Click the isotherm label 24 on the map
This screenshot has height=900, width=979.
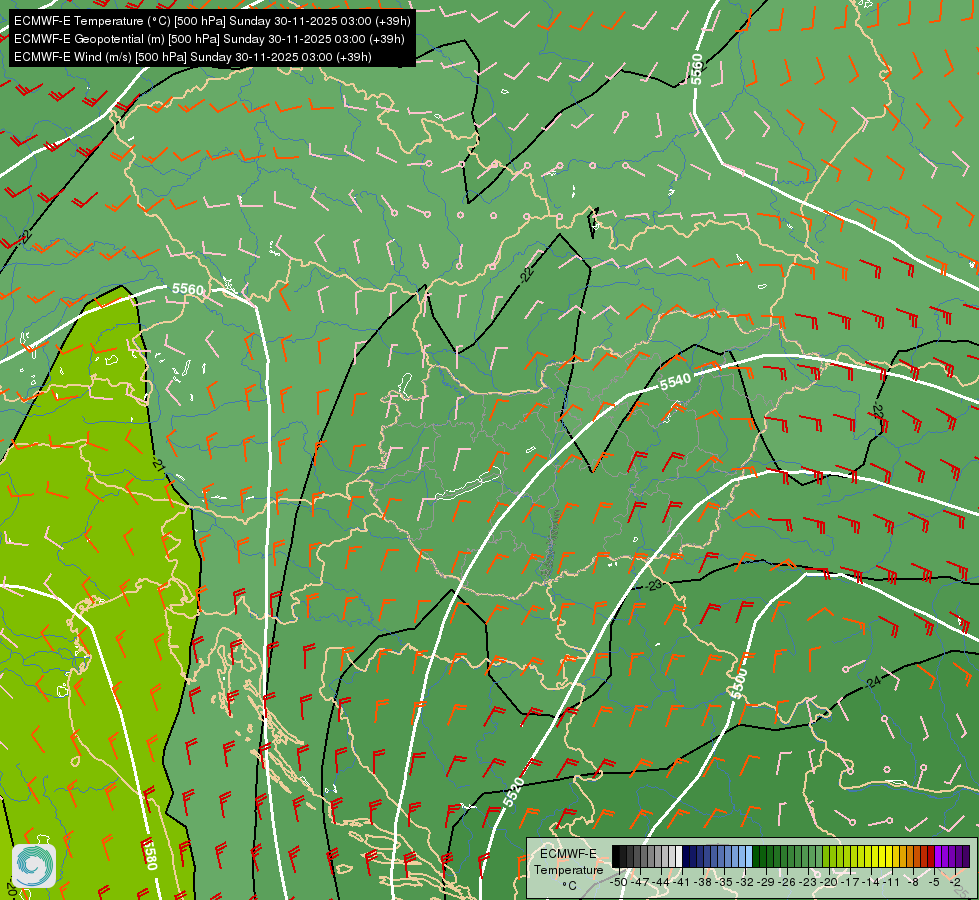(873, 681)
